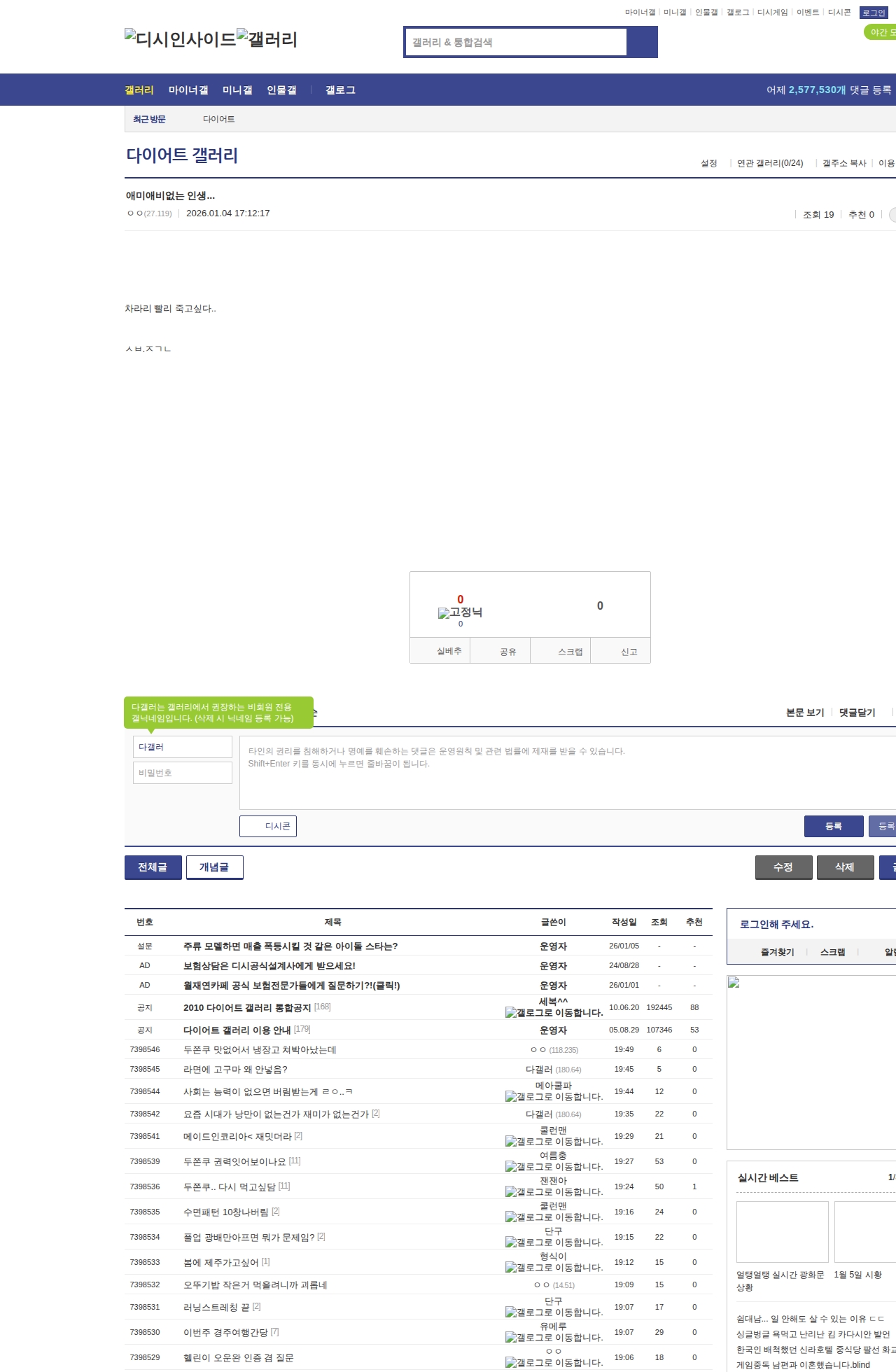Open the 디시인사이드 logo image
Screen dimensions: 896x1372
pos(180,38)
